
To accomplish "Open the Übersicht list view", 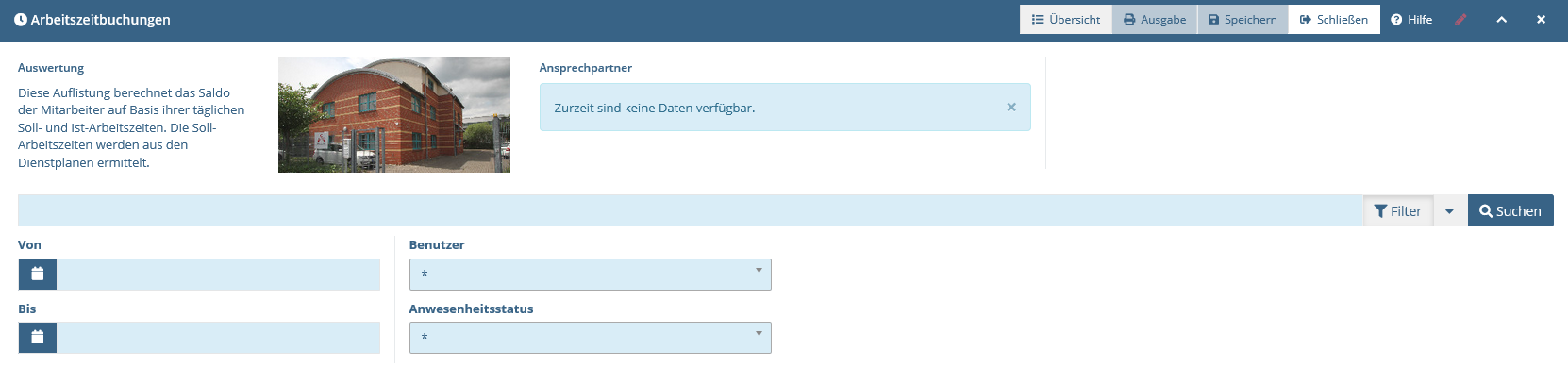I will coord(1066,20).
